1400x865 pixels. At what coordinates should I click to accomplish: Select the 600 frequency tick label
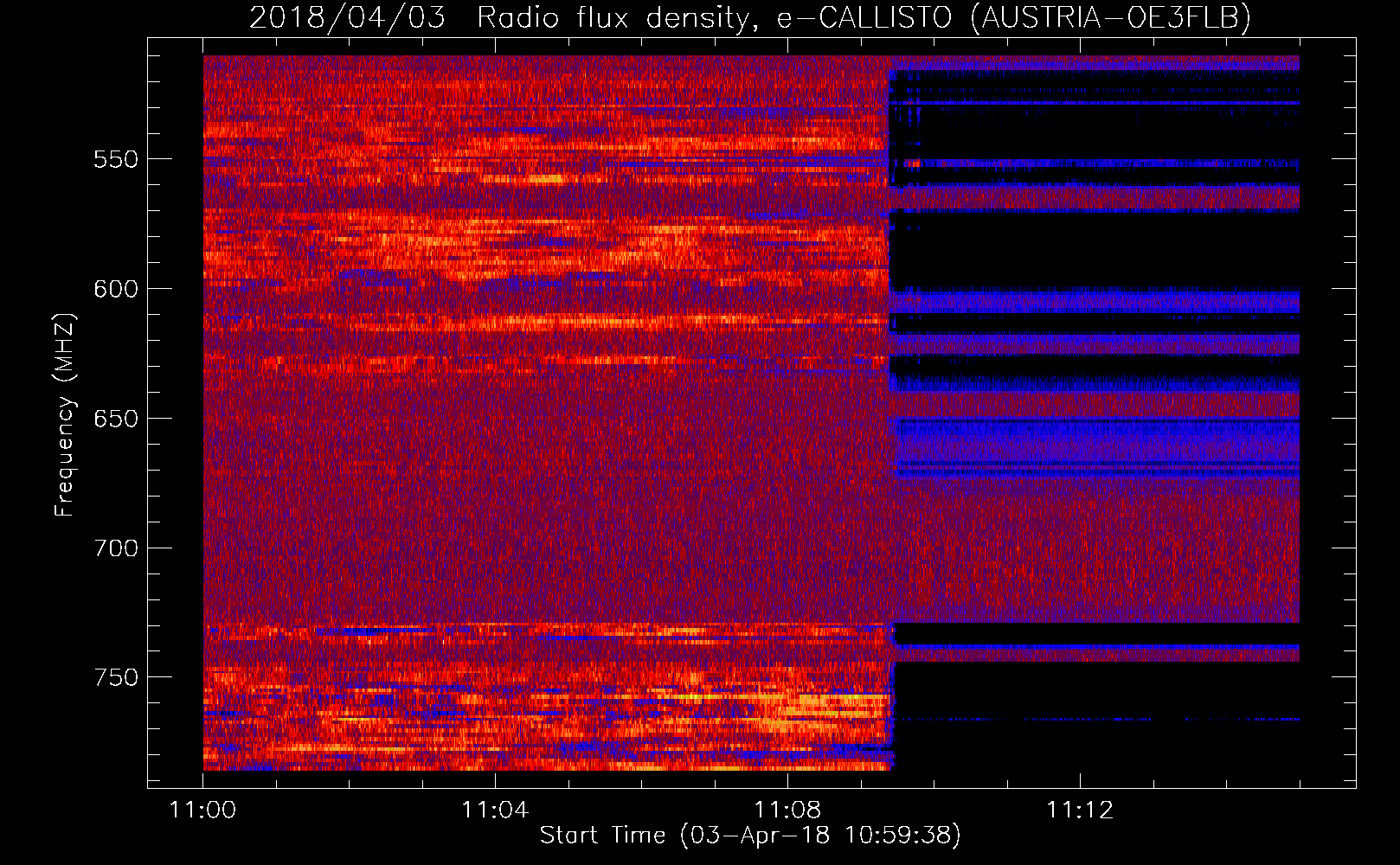[116, 289]
